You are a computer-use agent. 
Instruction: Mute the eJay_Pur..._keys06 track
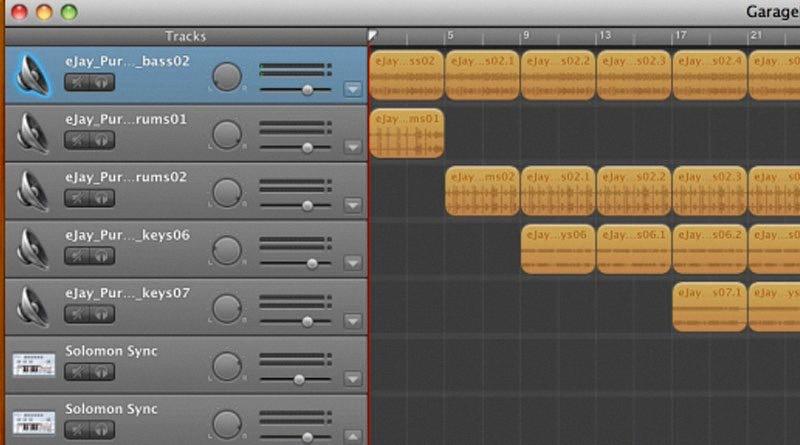click(x=77, y=256)
